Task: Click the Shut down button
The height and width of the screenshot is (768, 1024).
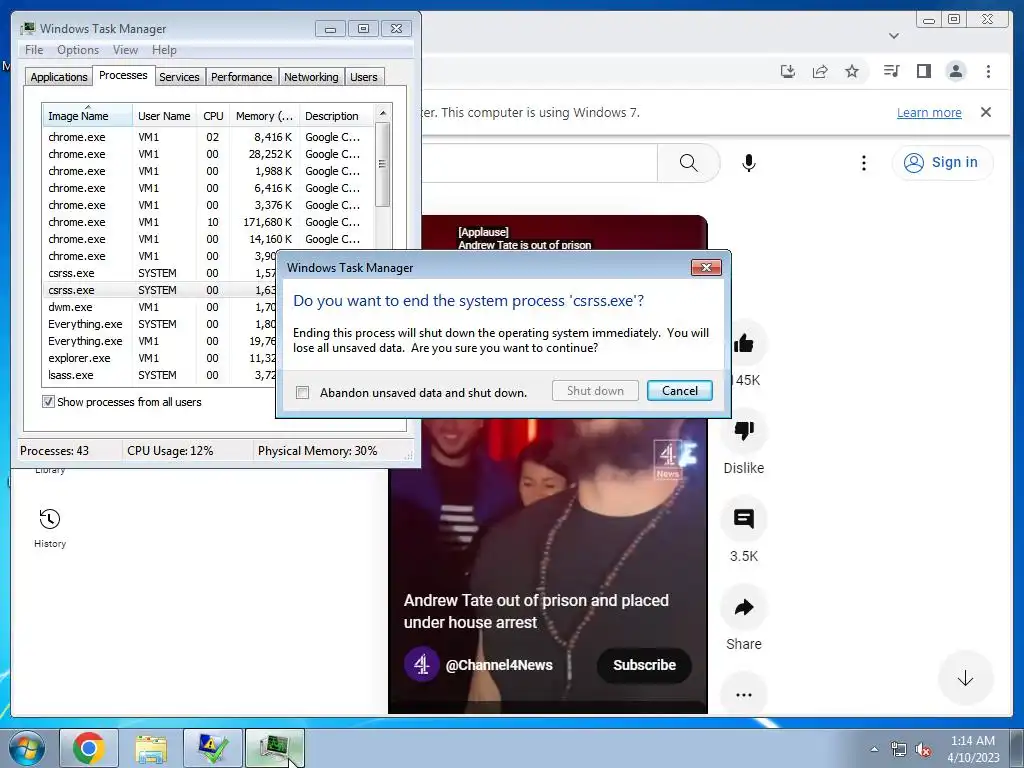Action: click(595, 391)
